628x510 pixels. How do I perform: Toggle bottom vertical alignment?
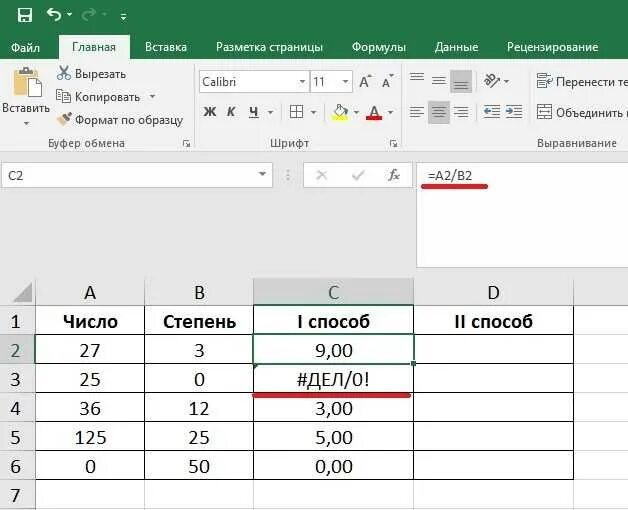[461, 82]
